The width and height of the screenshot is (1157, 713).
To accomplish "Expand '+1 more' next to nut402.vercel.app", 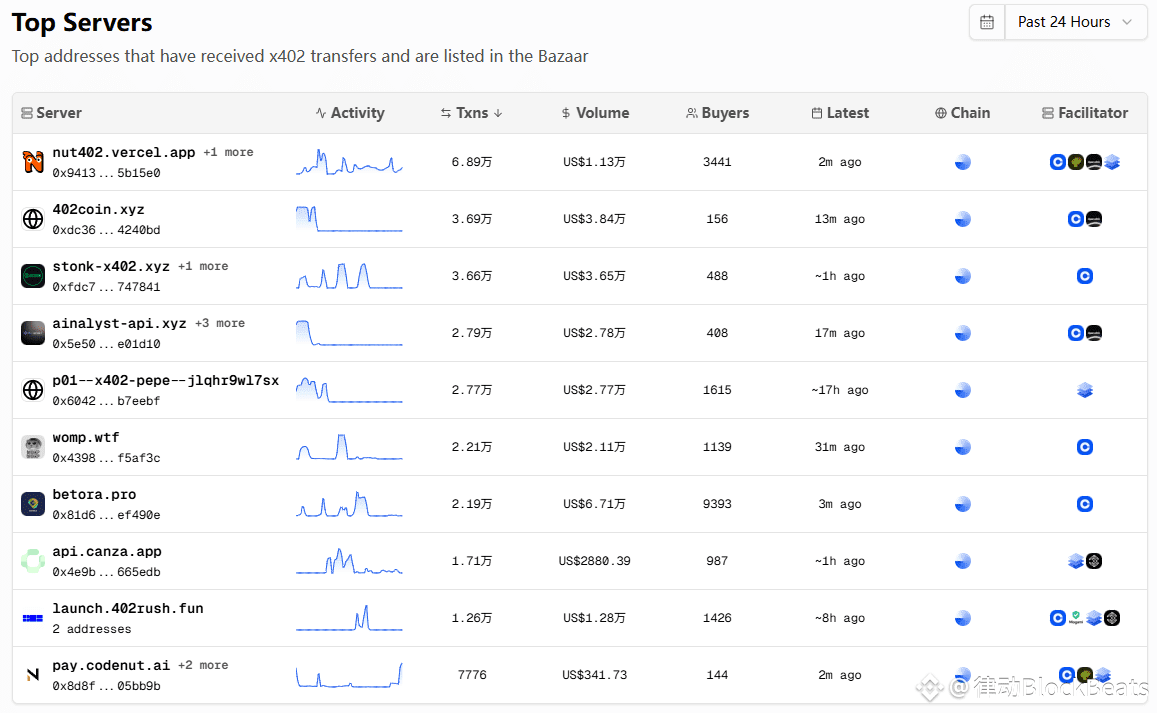I will coord(228,153).
